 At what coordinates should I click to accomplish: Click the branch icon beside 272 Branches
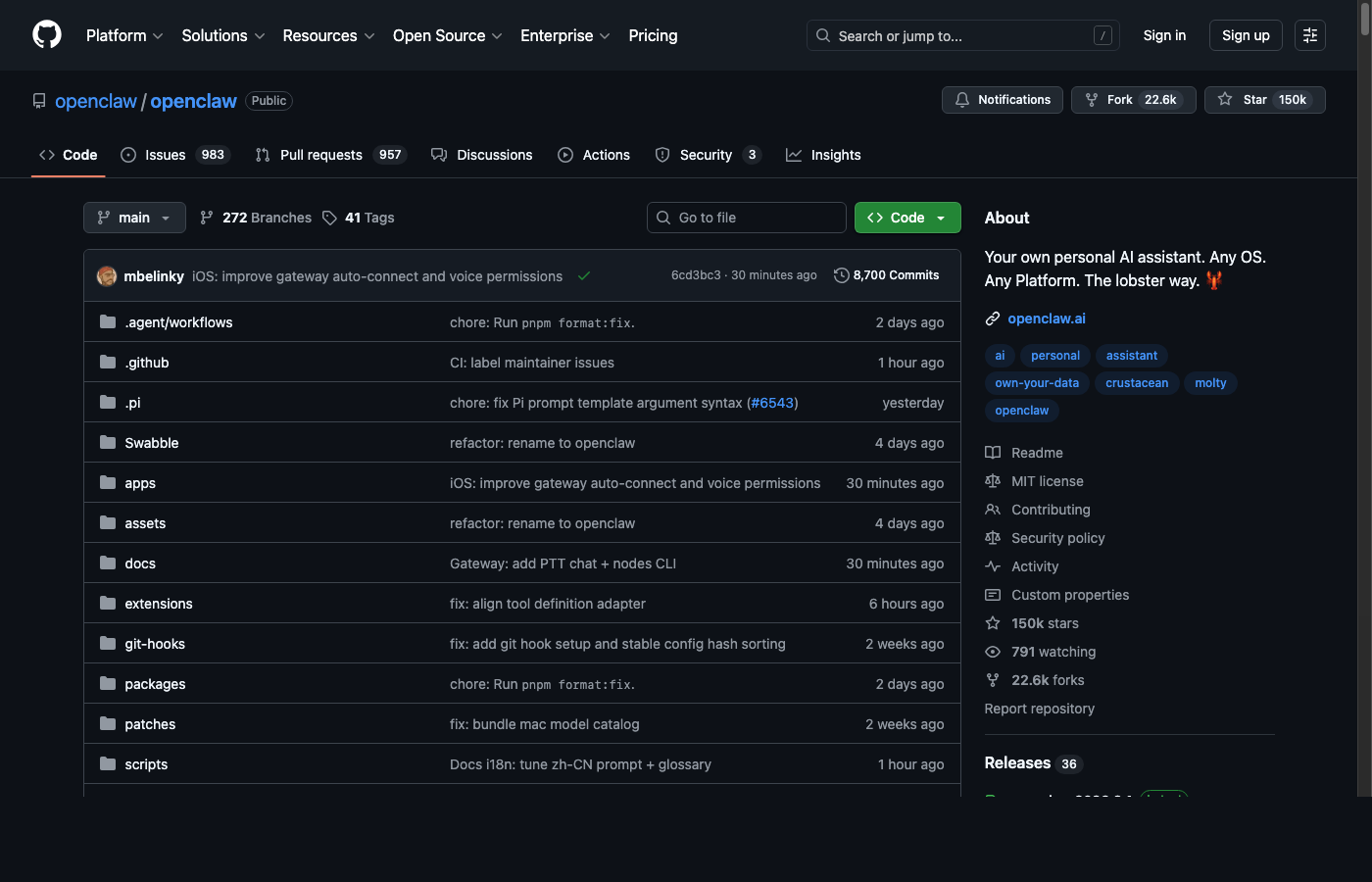pos(207,217)
